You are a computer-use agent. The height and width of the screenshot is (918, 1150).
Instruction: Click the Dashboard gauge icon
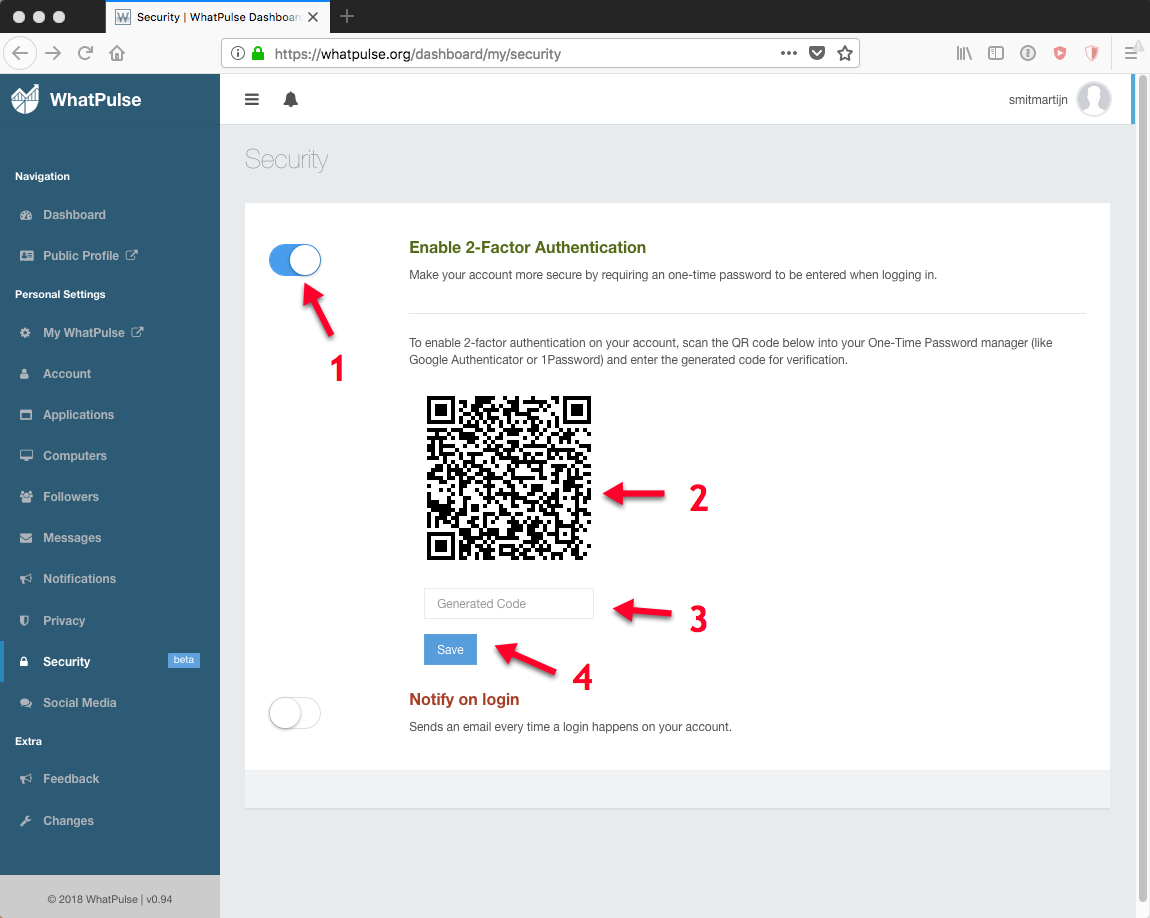(26, 215)
